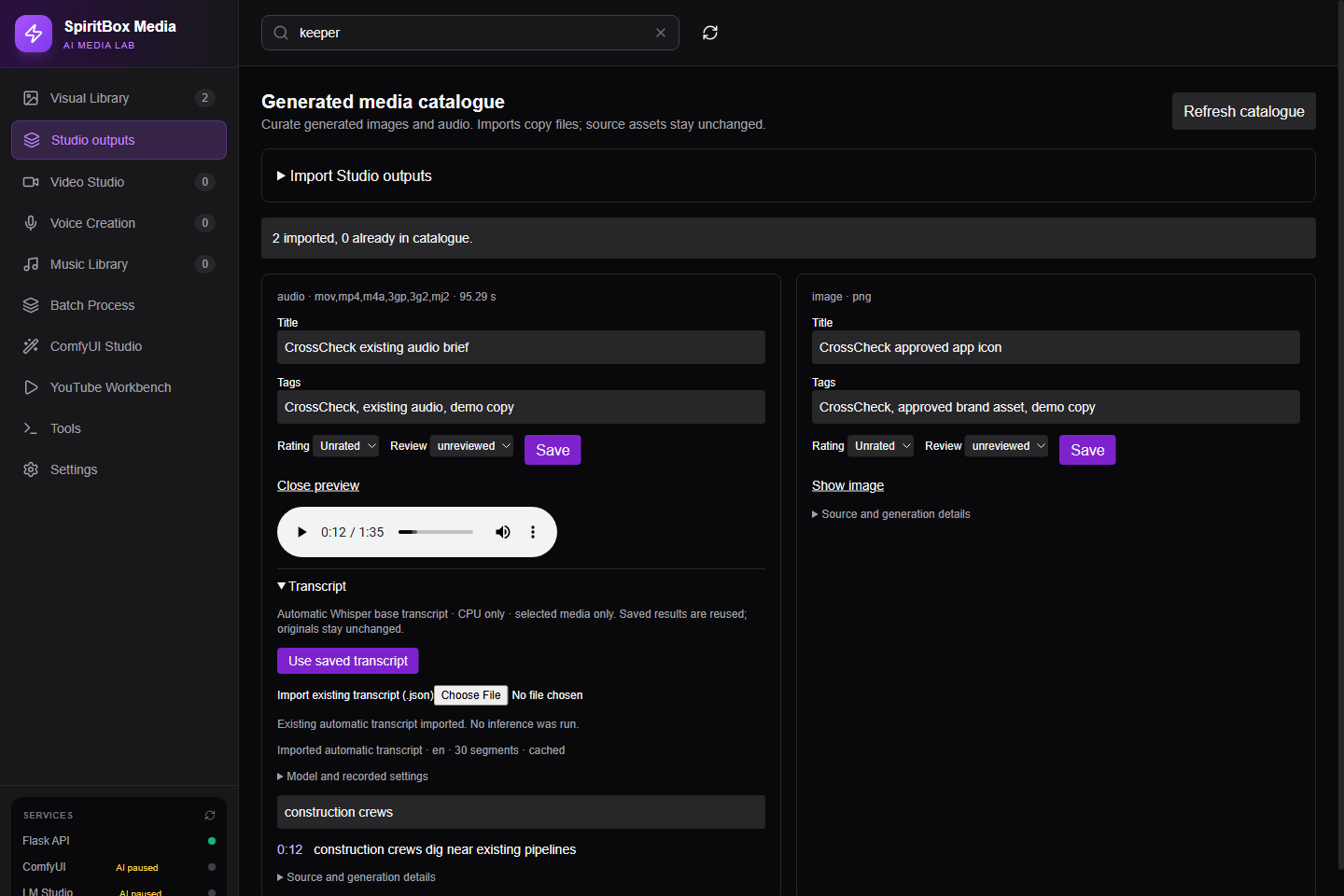Open Visual Library section
This screenshot has height=896, width=1344.
[x=119, y=98]
